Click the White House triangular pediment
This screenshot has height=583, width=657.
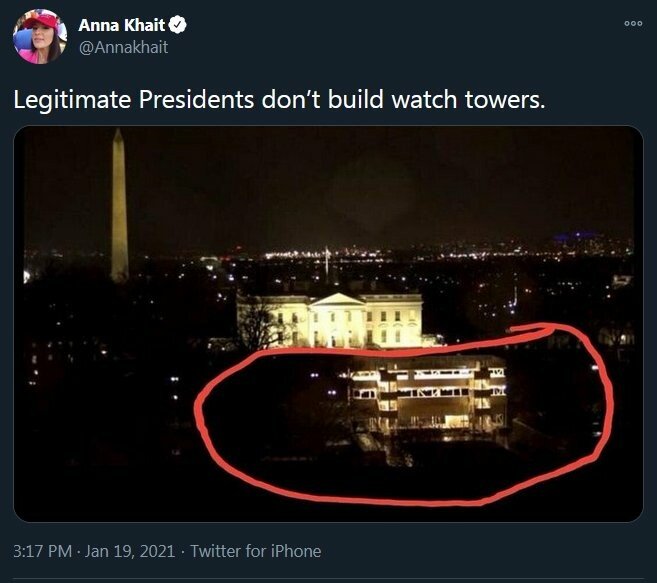click(340, 298)
